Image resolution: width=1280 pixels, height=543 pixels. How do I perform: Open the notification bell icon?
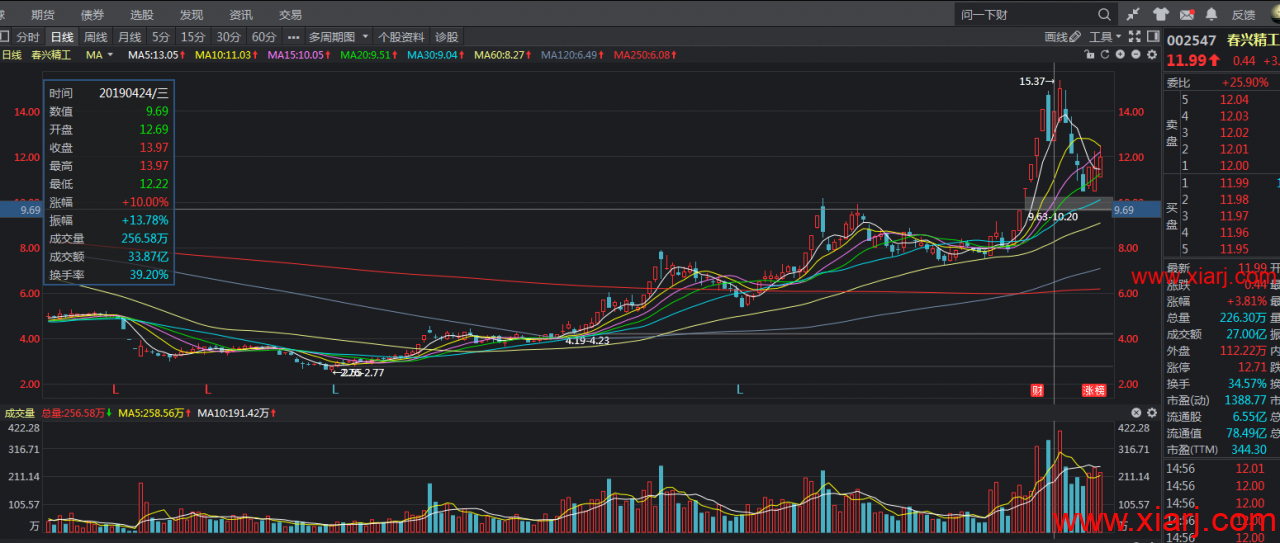click(x=1212, y=15)
